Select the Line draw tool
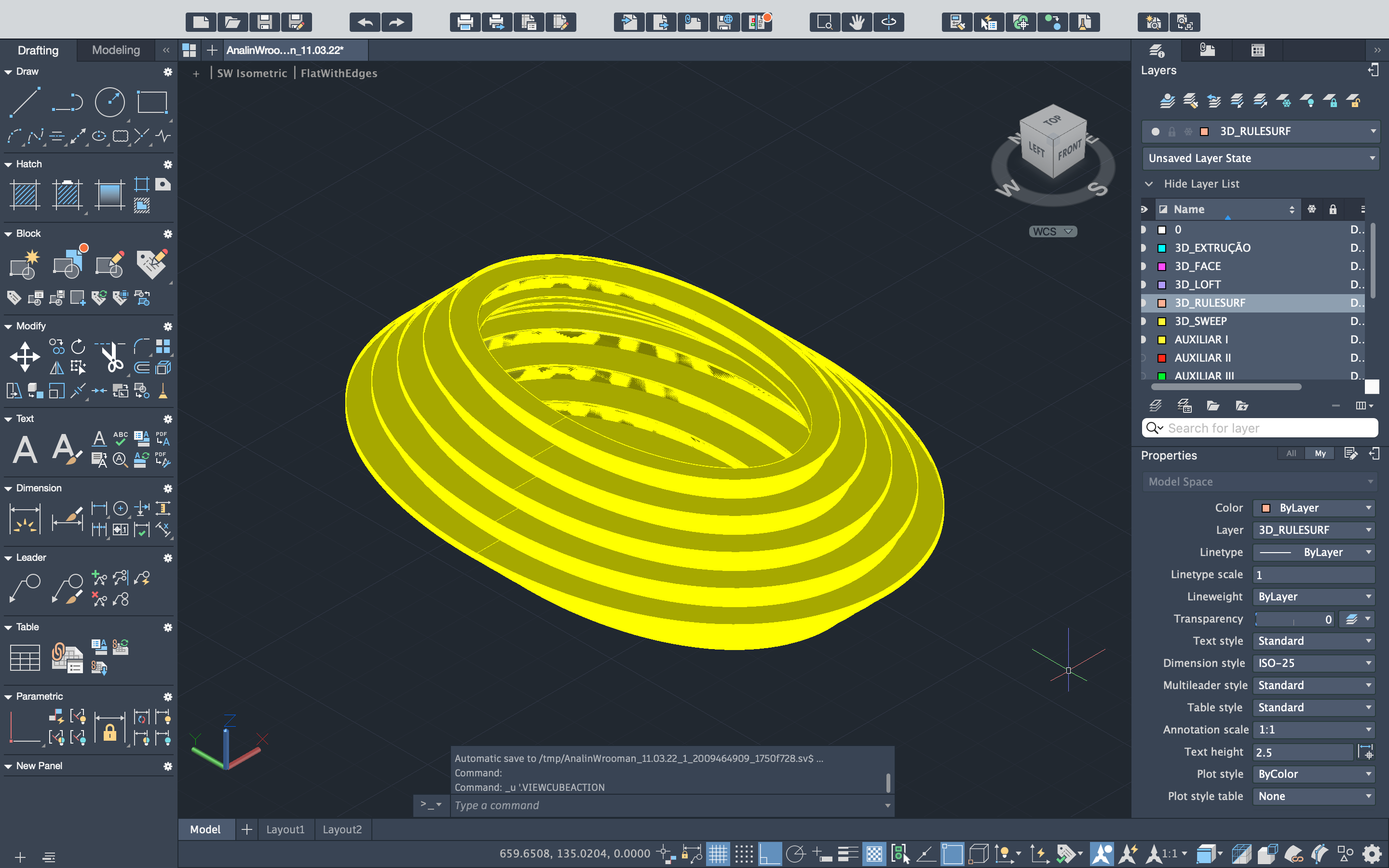 click(x=25, y=103)
